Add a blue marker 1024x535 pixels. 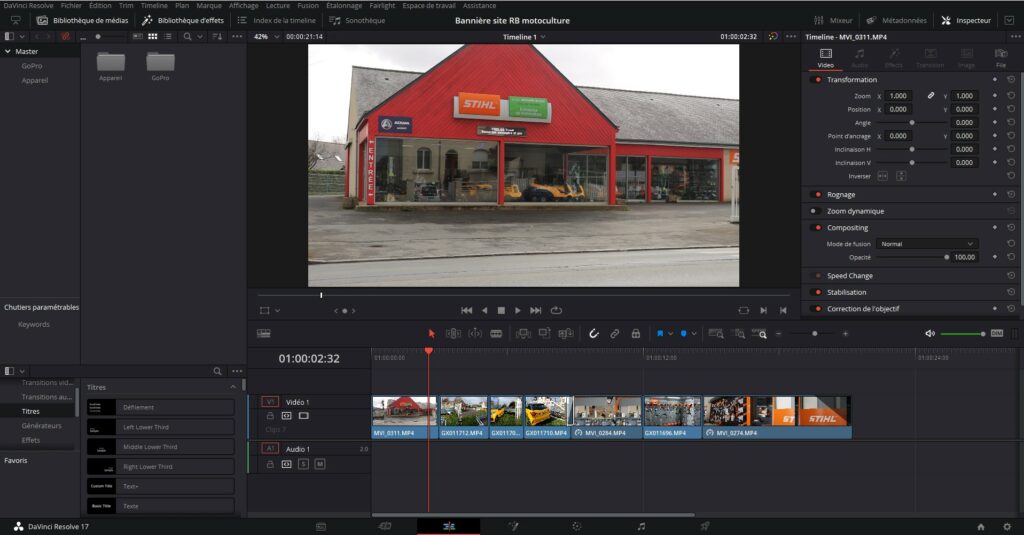pos(683,334)
